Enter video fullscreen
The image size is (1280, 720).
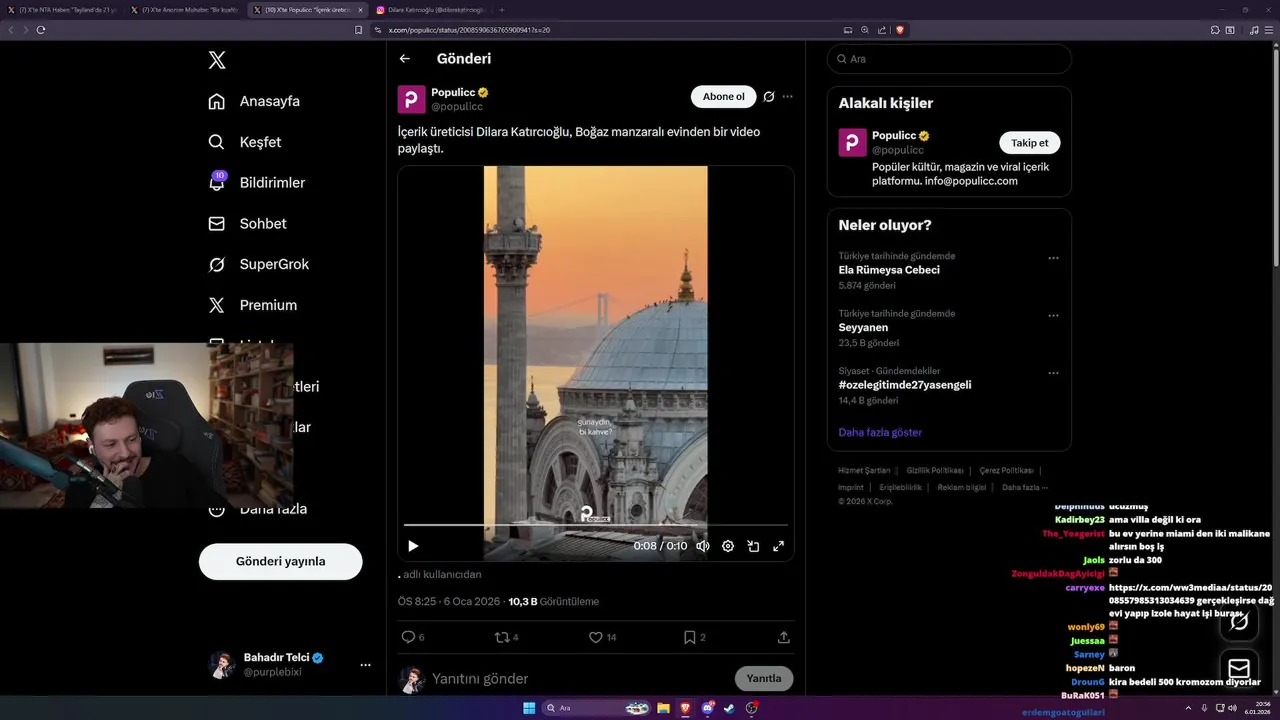click(x=778, y=546)
